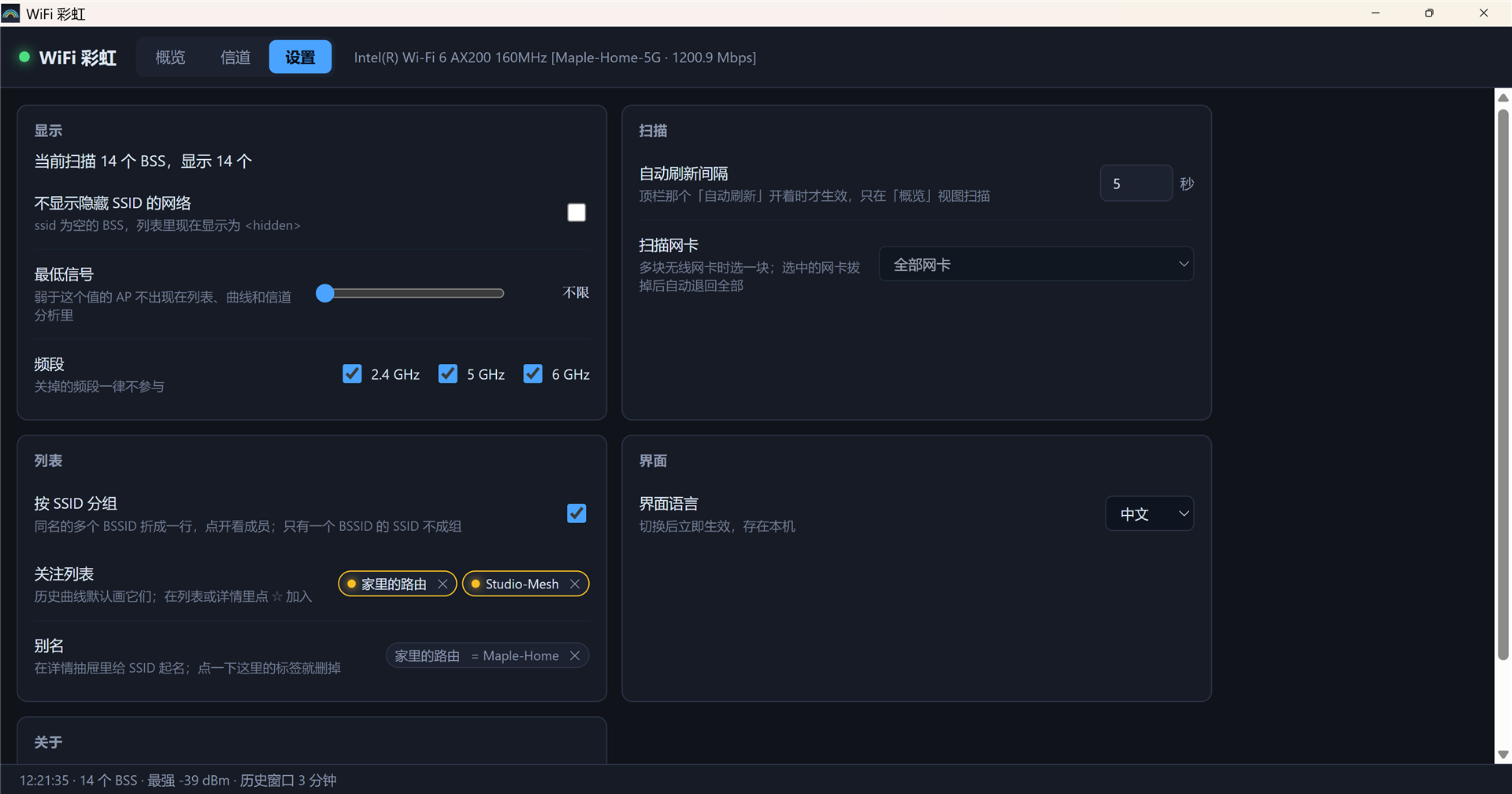1512x794 pixels.
Task: Click scrollbar up arrow
Action: [1503, 98]
